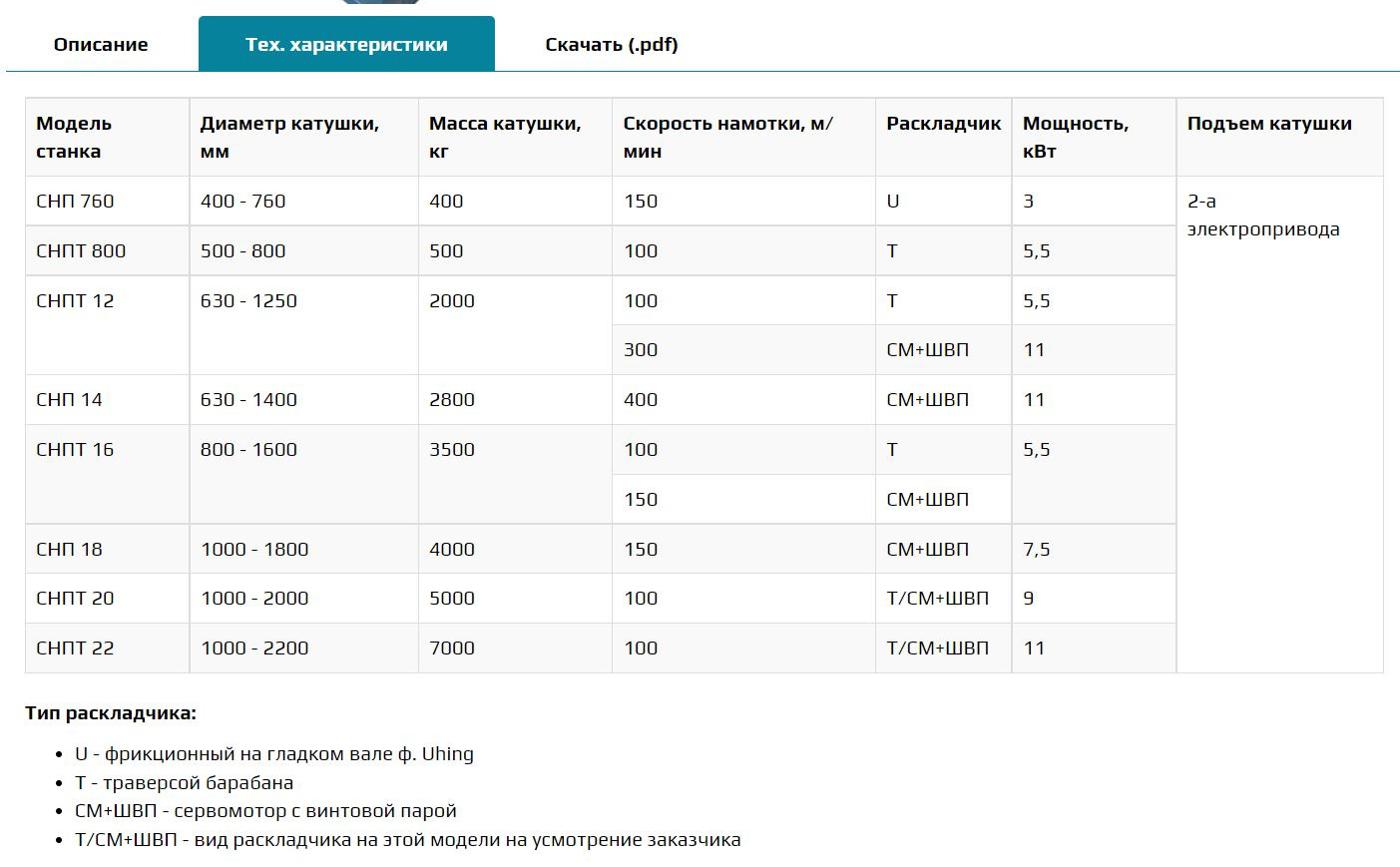Open the Скачать (.pdf) tab

(611, 45)
